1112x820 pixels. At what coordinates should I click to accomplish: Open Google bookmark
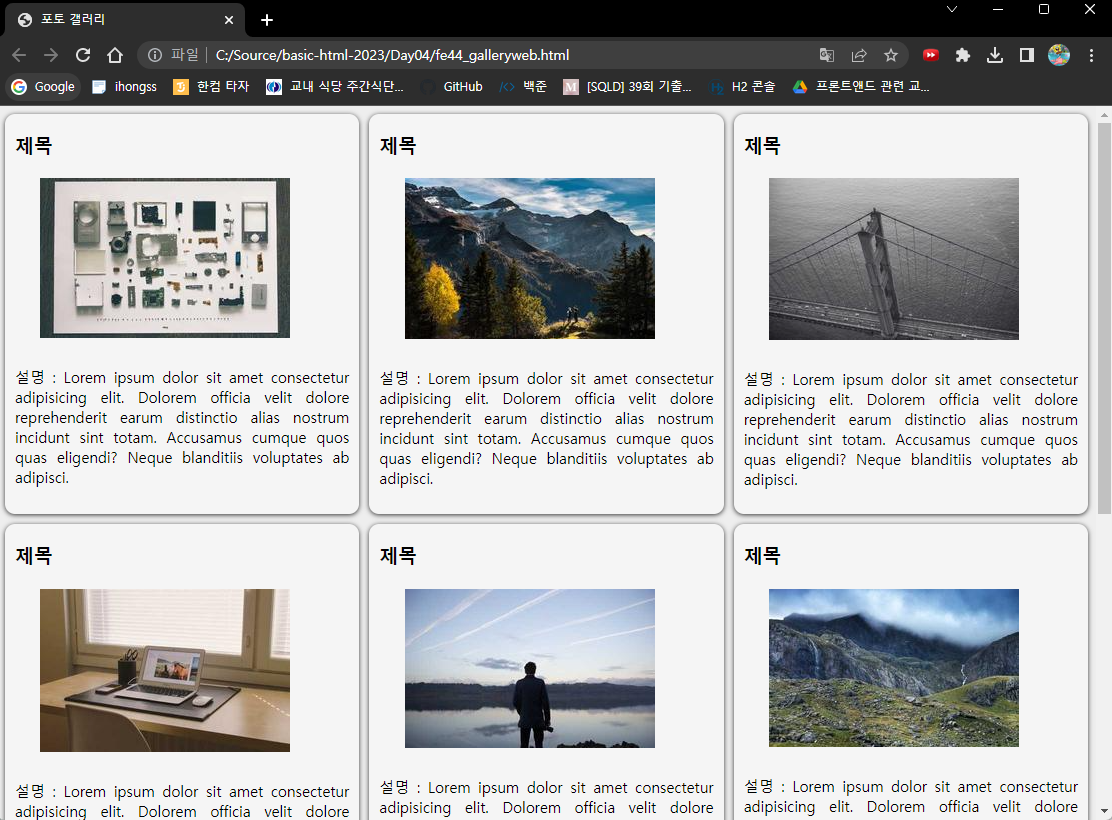(43, 87)
